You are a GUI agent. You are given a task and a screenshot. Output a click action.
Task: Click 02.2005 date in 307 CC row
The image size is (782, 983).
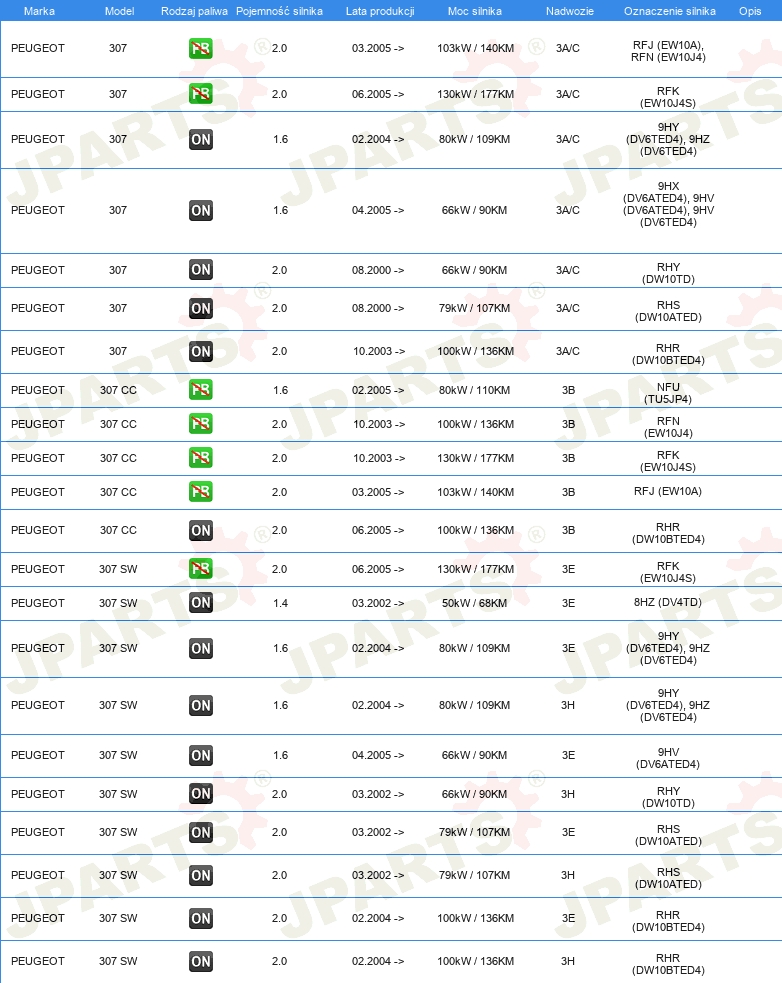[378, 390]
